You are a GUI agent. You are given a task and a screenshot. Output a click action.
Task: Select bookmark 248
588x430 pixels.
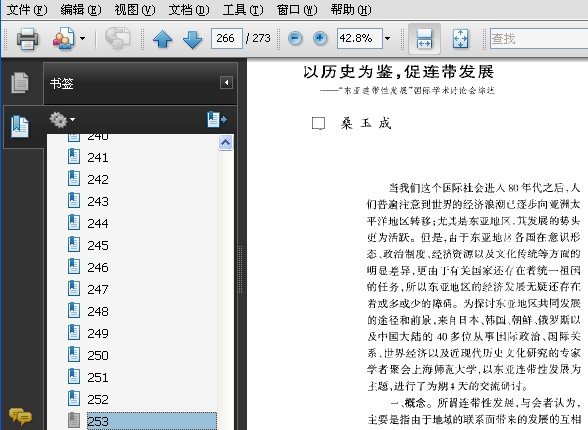pyautogui.click(x=98, y=311)
